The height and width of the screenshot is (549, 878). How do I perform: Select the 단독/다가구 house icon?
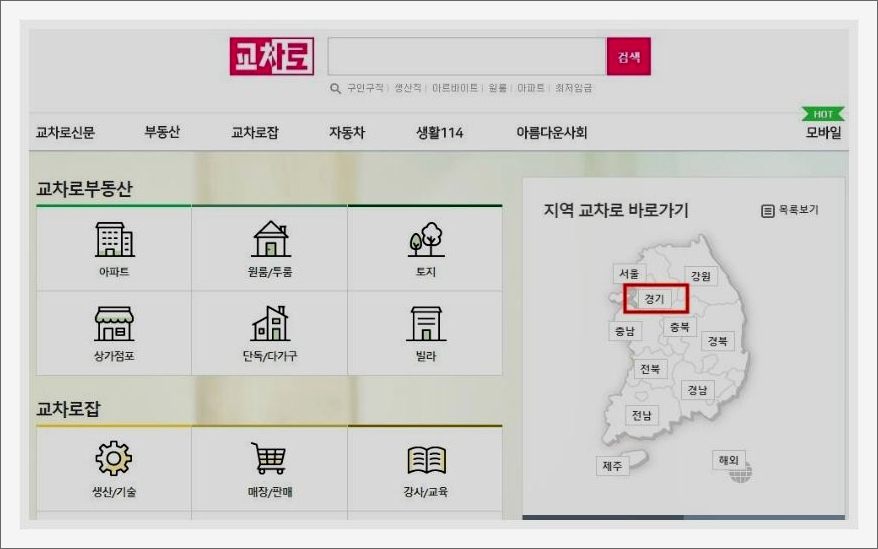tap(270, 323)
